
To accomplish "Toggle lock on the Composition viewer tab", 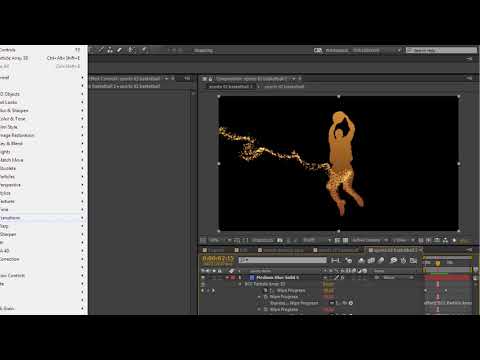I will (210, 79).
